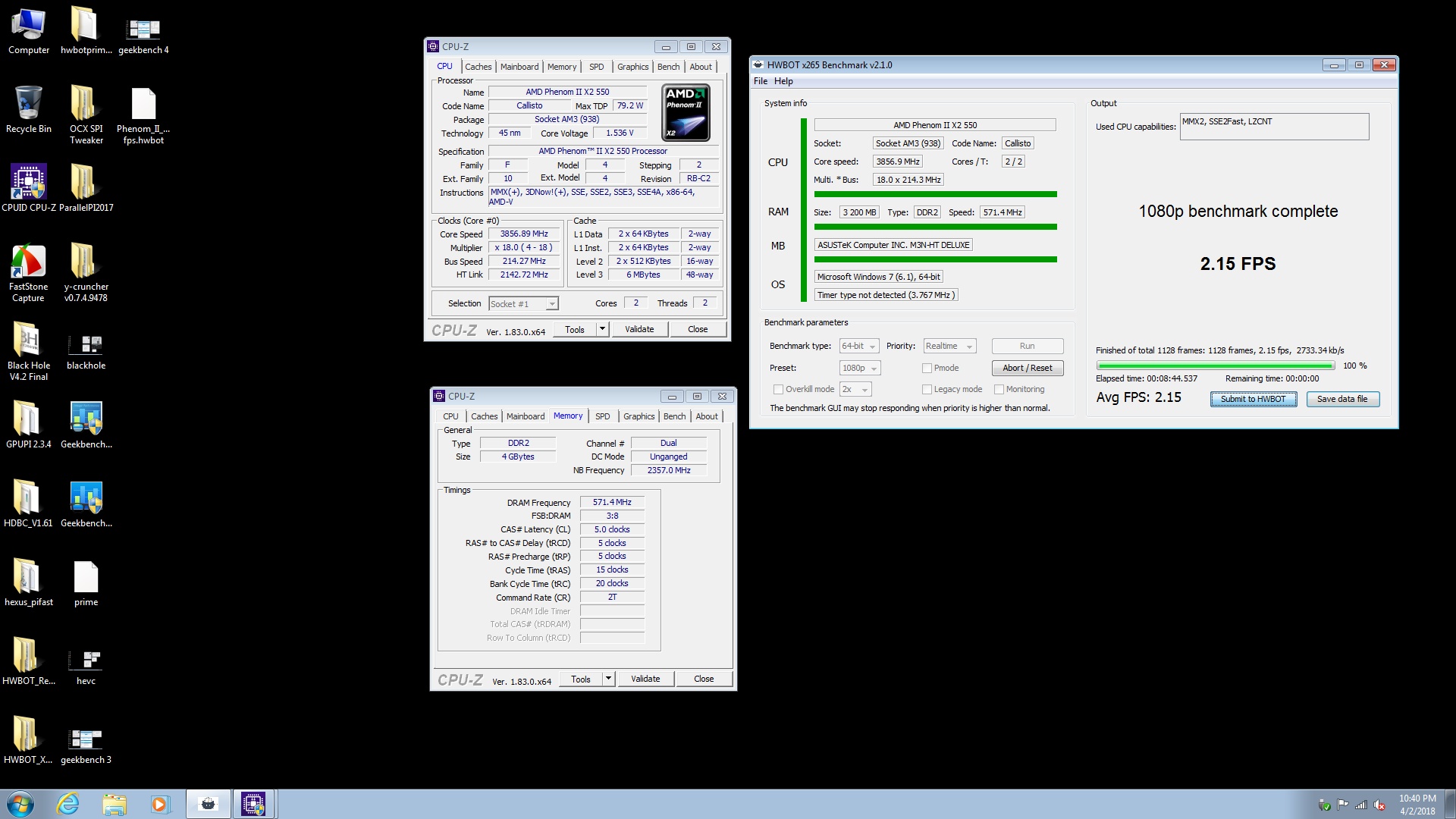
Task: Switch to Mainboard tab in top CPU-Z
Action: [519, 67]
